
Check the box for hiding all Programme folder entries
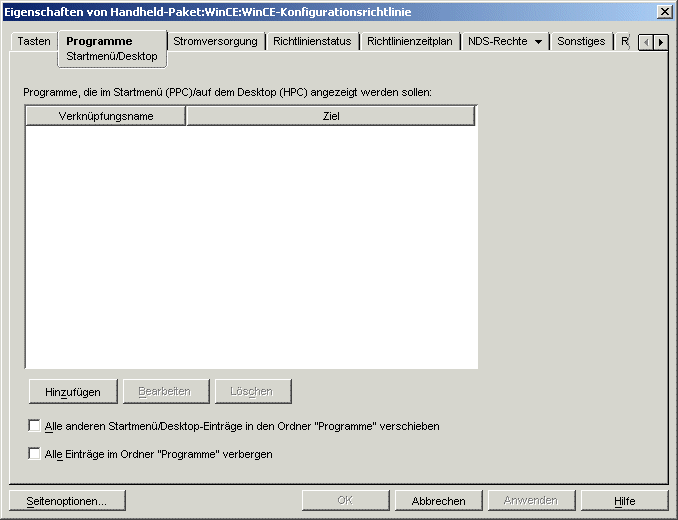[x=34, y=453]
